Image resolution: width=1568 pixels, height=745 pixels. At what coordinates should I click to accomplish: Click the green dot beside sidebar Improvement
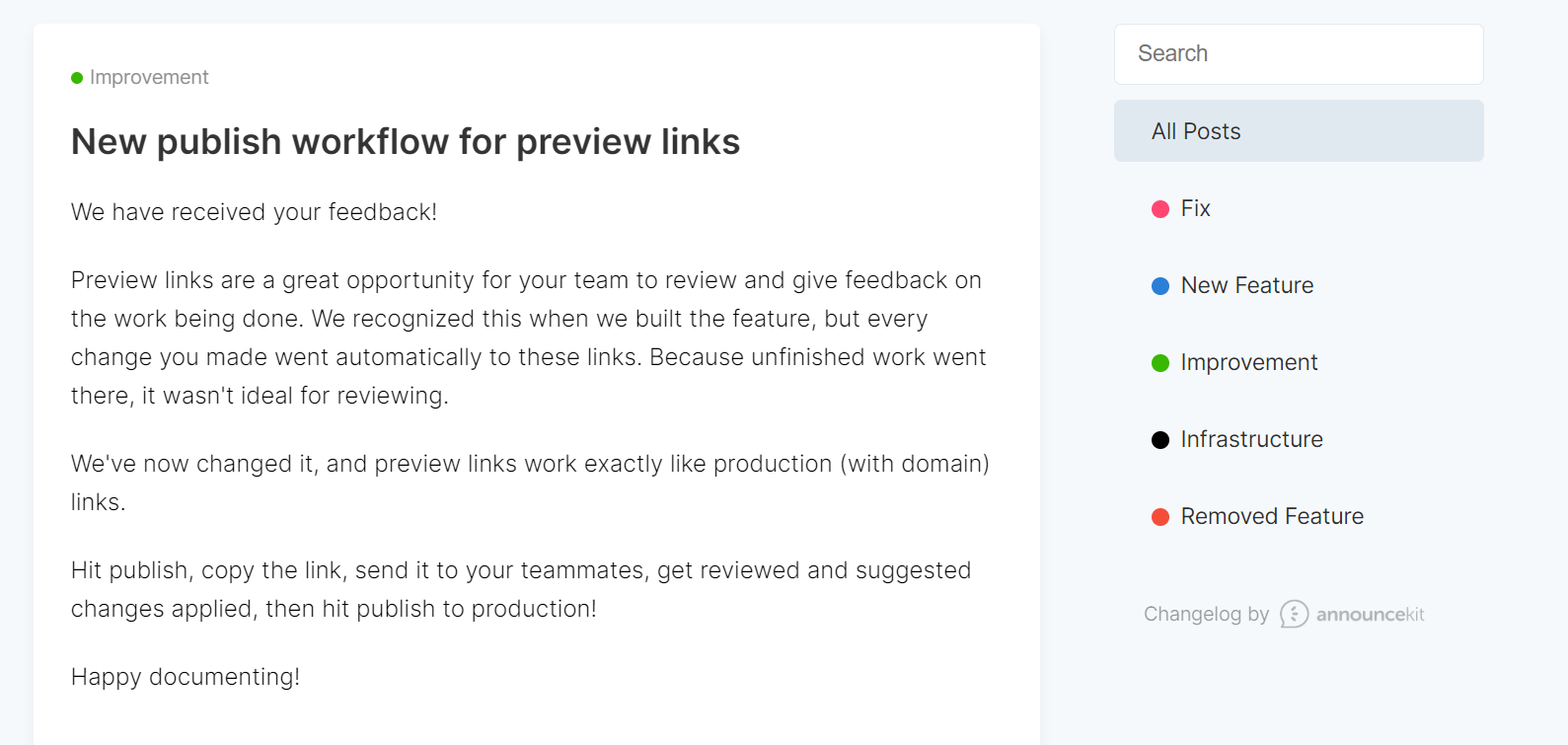pyautogui.click(x=1160, y=363)
